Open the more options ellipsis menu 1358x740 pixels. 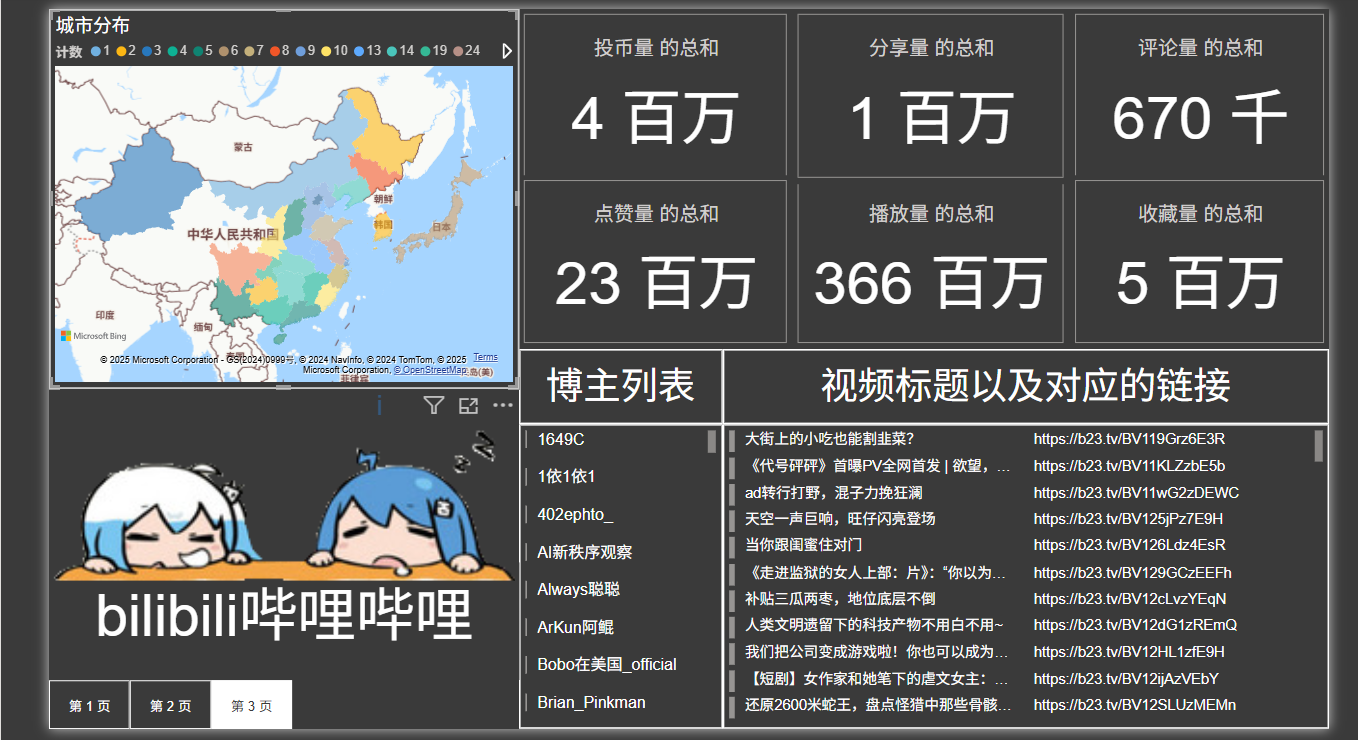tap(503, 405)
